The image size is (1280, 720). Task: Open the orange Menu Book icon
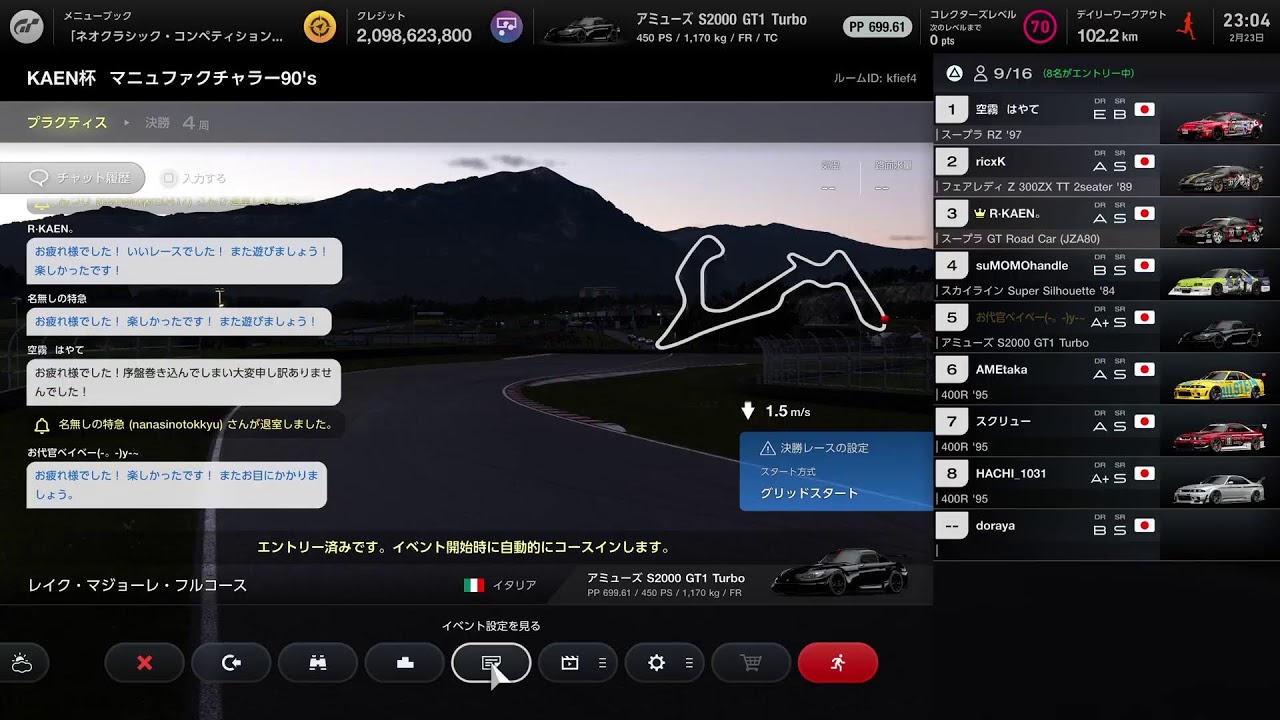(320, 26)
